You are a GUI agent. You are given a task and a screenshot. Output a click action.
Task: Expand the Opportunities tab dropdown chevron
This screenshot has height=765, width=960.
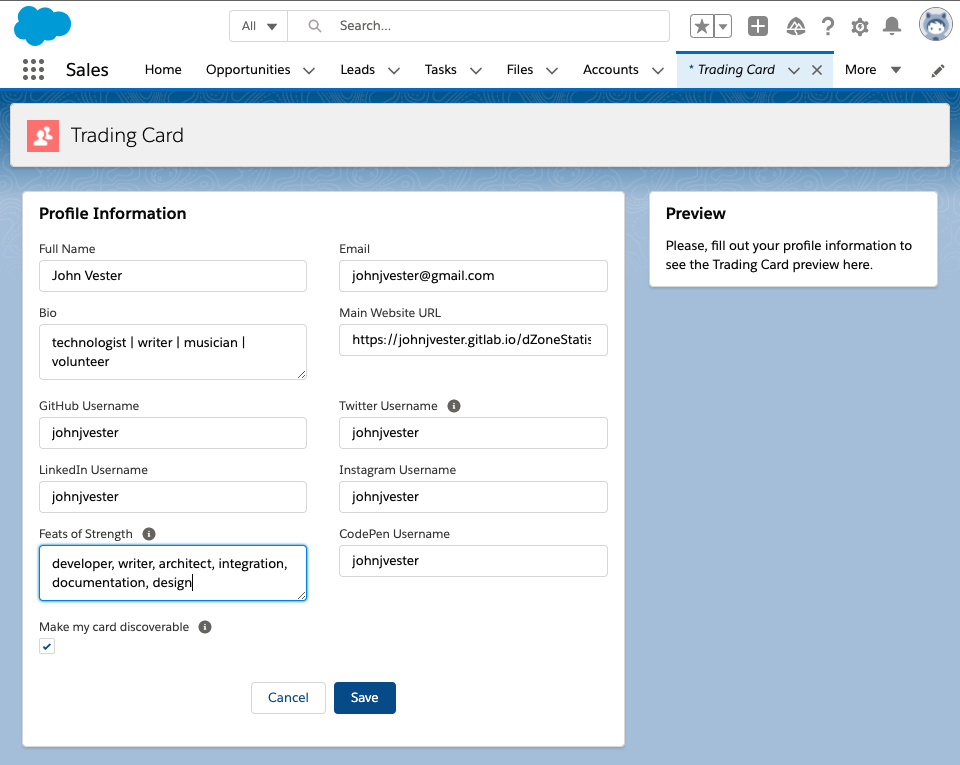coord(309,70)
